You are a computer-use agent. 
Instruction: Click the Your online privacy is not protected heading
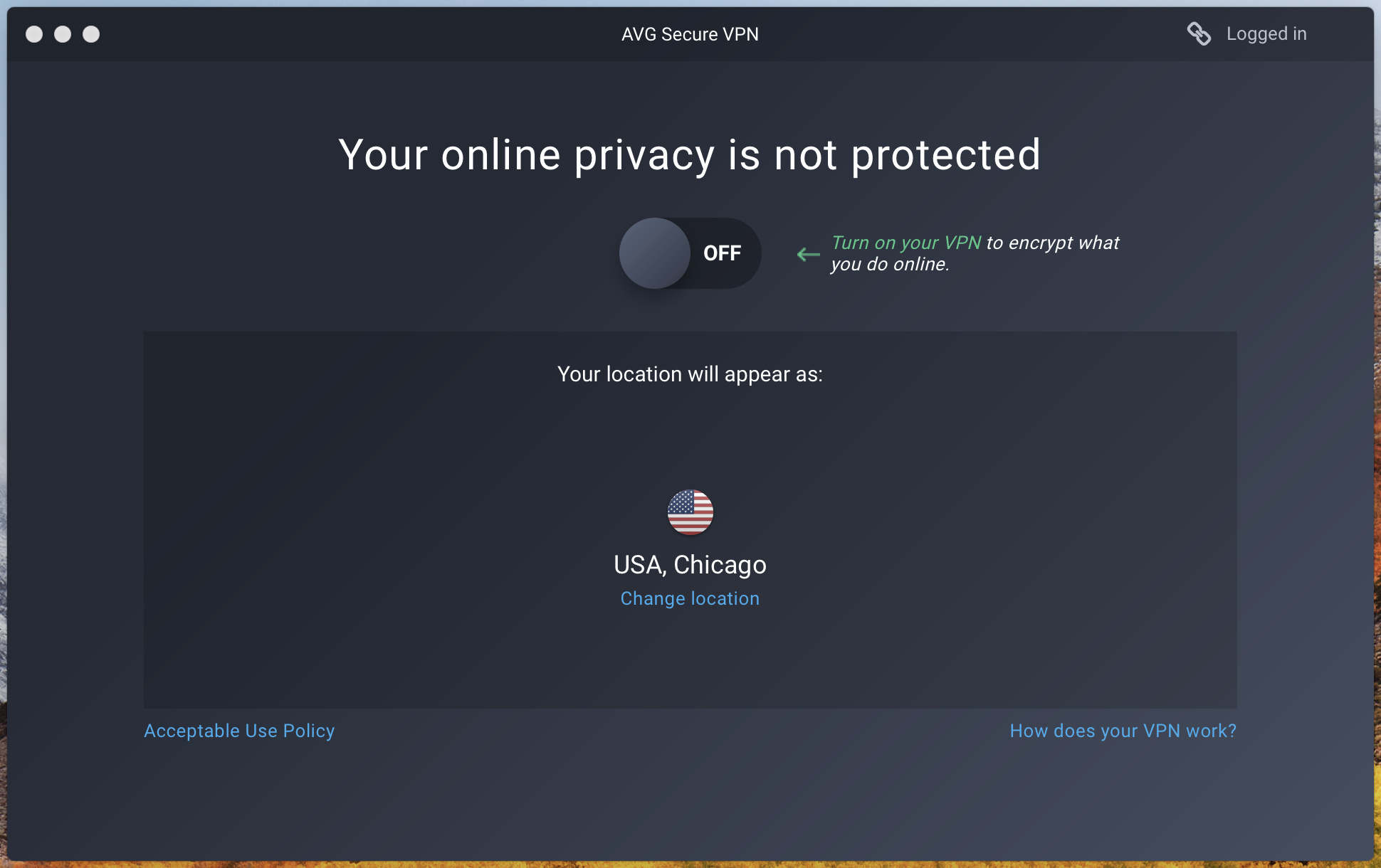(x=690, y=155)
